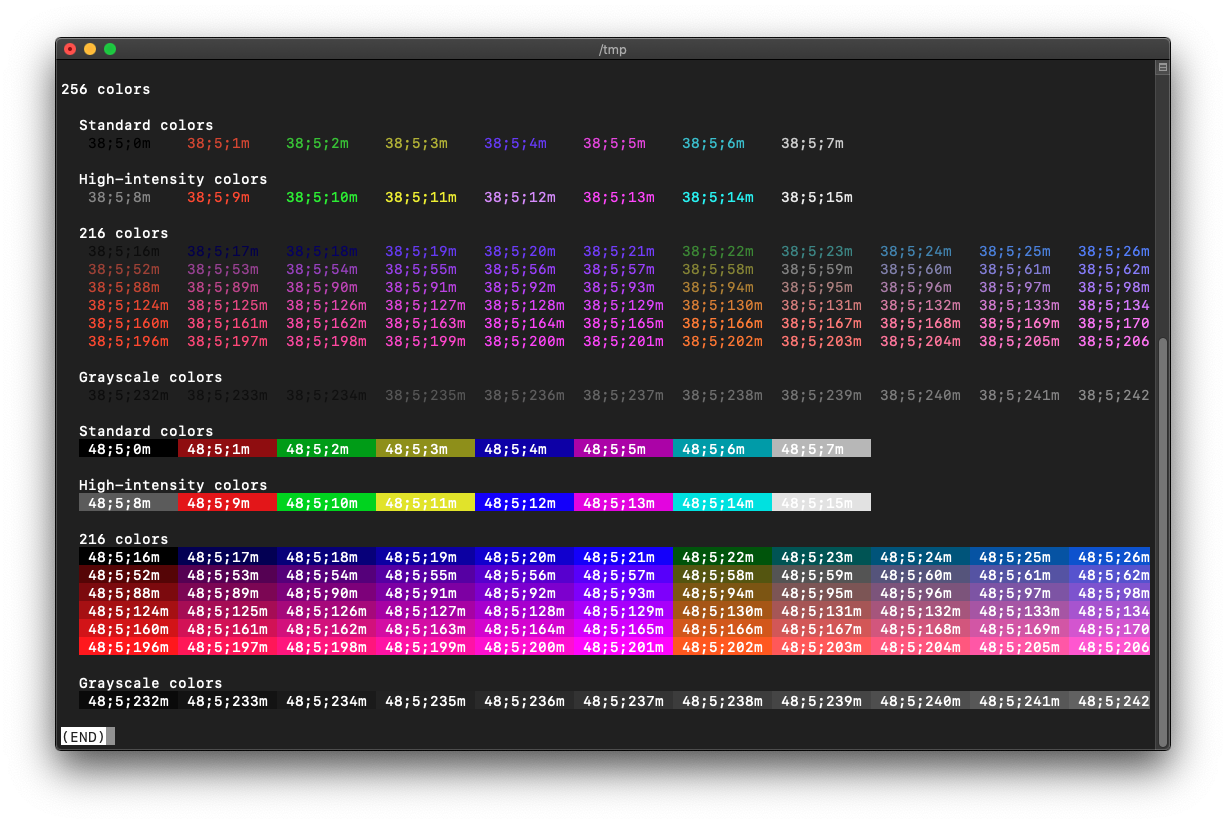Click the split pane icon above the scrollbar

(x=1162, y=68)
